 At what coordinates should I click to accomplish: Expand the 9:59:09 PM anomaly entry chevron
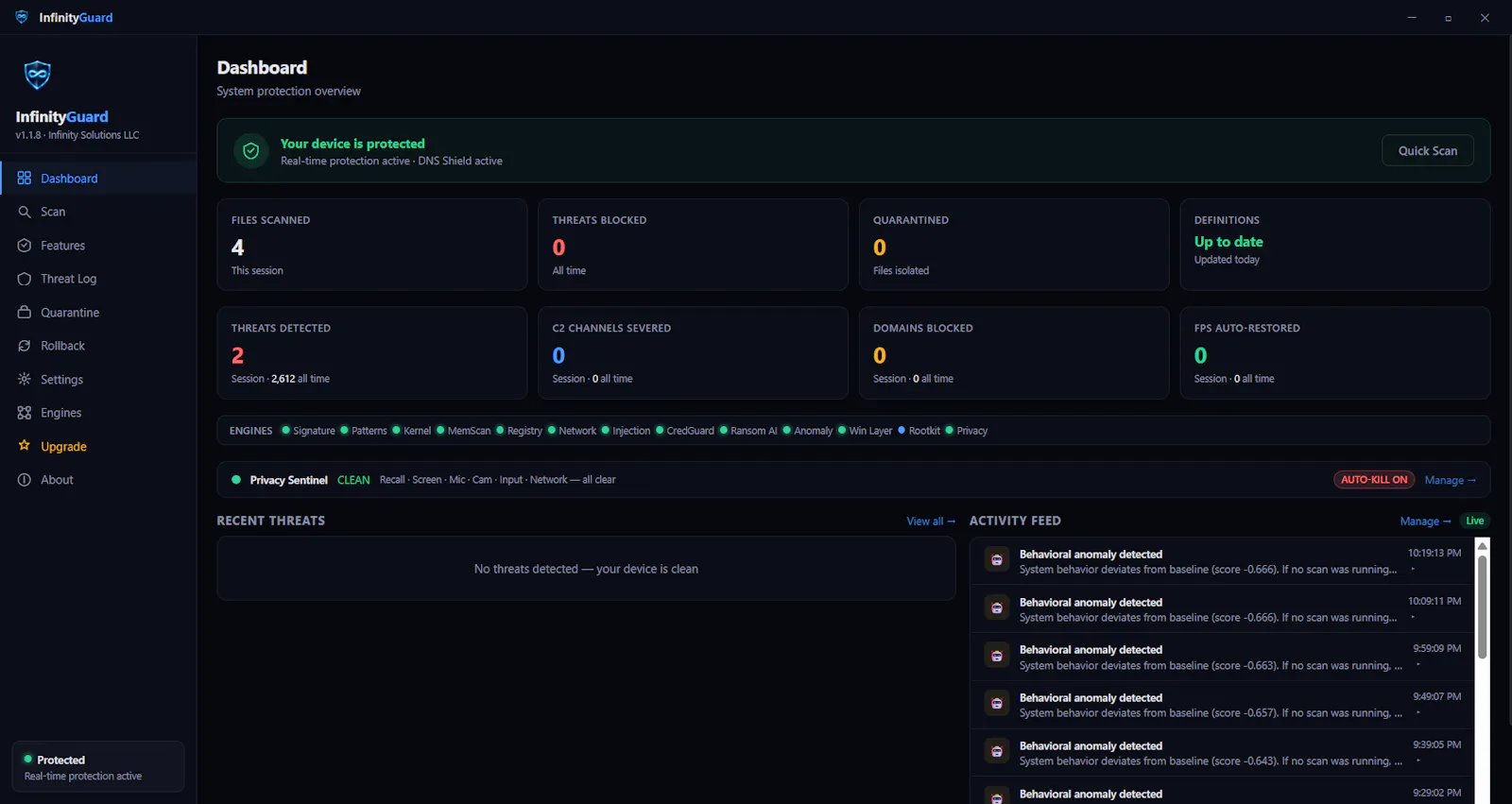pyautogui.click(x=1418, y=665)
